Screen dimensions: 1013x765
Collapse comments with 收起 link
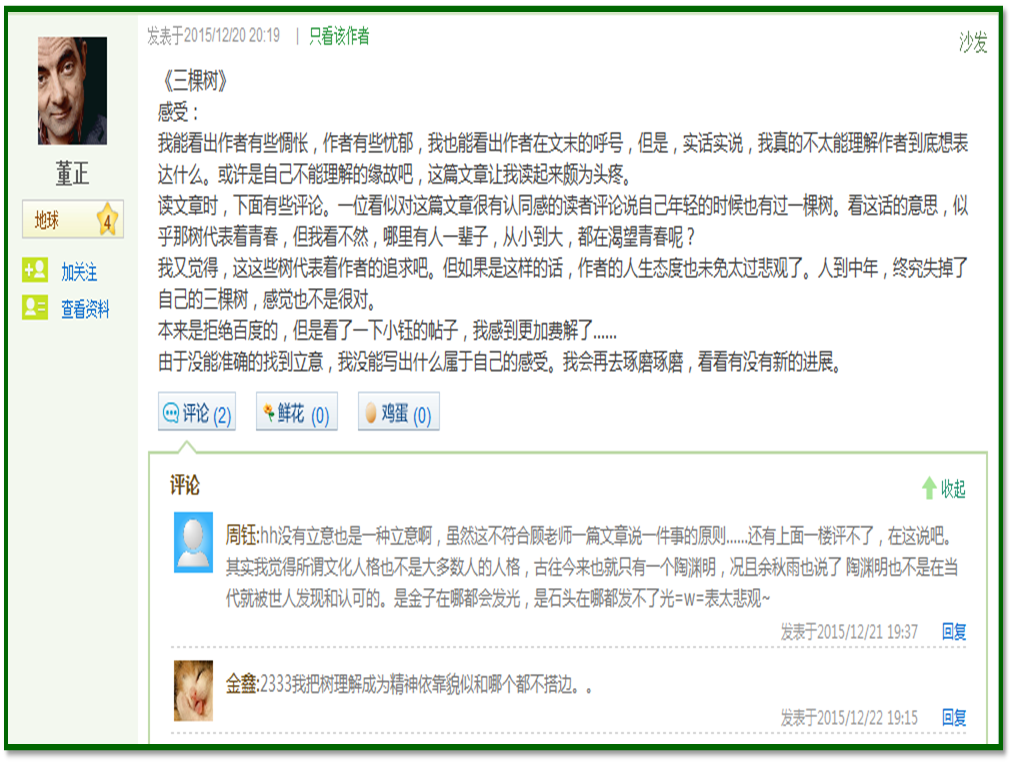pos(953,489)
